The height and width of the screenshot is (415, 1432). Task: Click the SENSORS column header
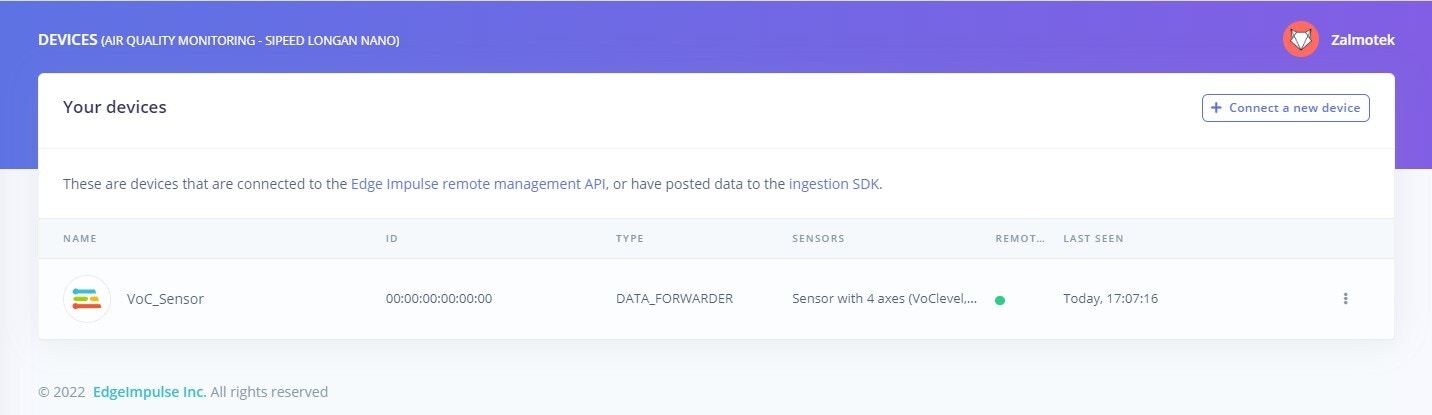coord(818,239)
